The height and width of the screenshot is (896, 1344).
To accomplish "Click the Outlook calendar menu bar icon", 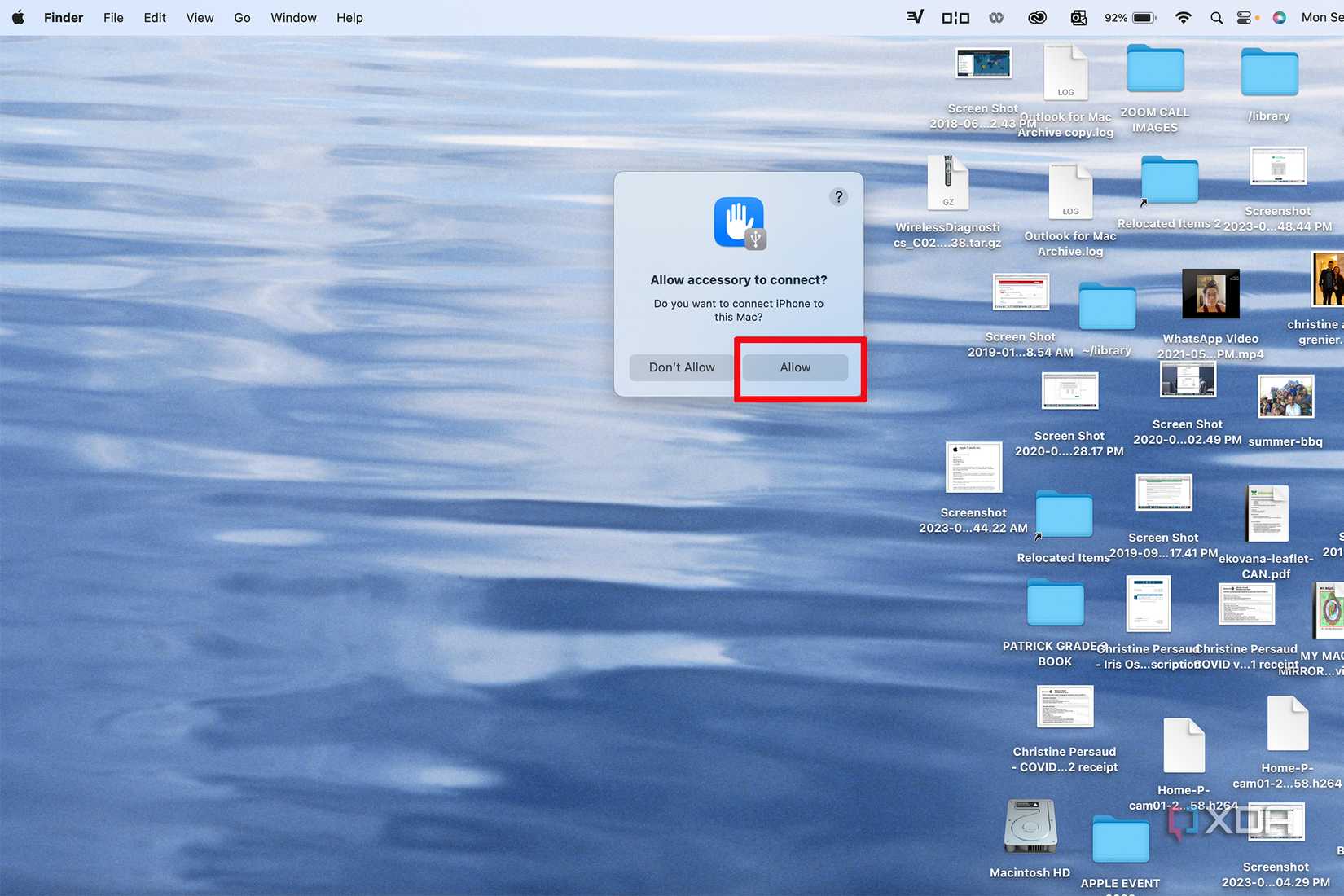I will (1078, 17).
